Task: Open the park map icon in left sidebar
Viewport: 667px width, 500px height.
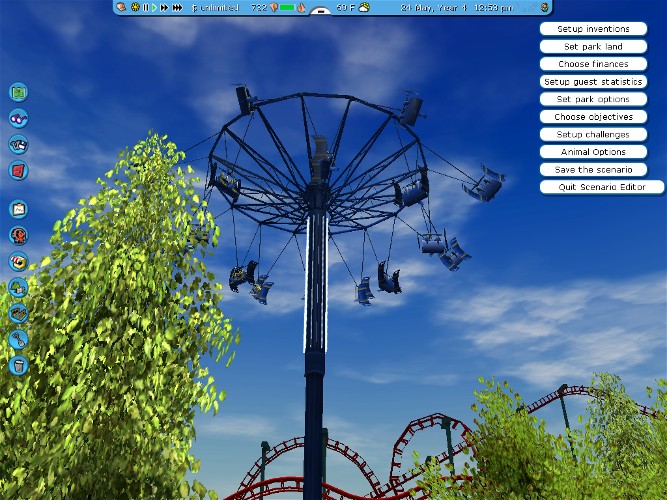Action: [x=18, y=92]
